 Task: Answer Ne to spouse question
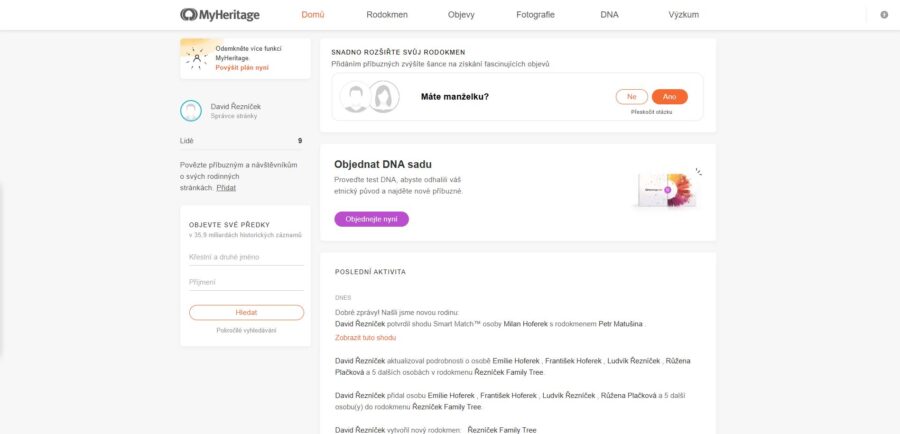pos(631,97)
